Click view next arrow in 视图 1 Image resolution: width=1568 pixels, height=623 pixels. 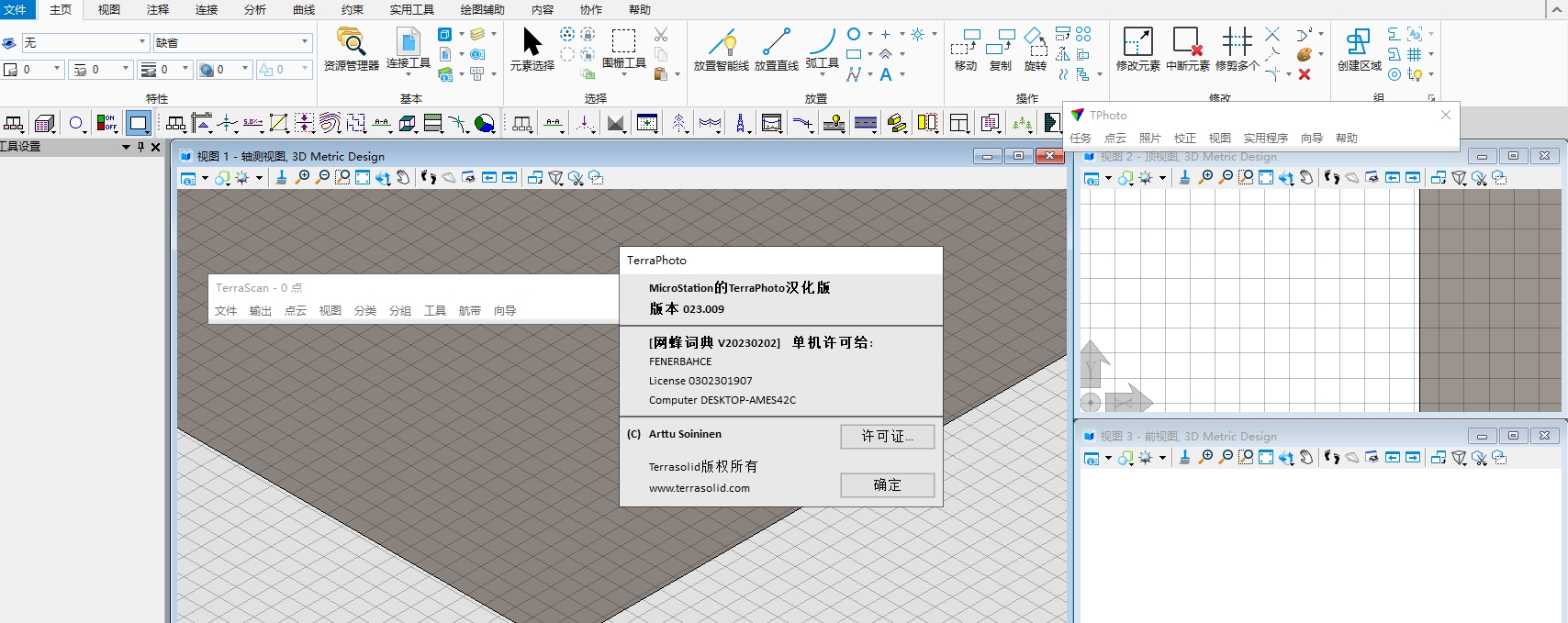pos(510,178)
